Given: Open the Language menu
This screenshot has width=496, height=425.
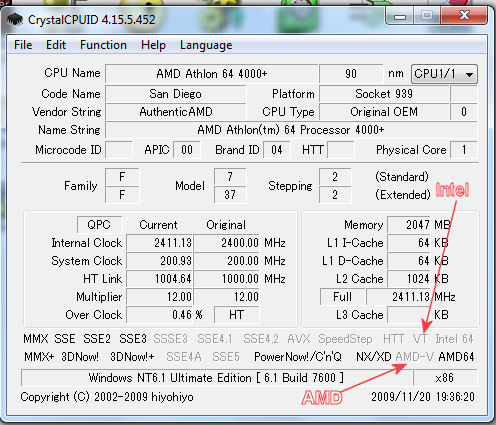Looking at the screenshot, I should click(206, 45).
